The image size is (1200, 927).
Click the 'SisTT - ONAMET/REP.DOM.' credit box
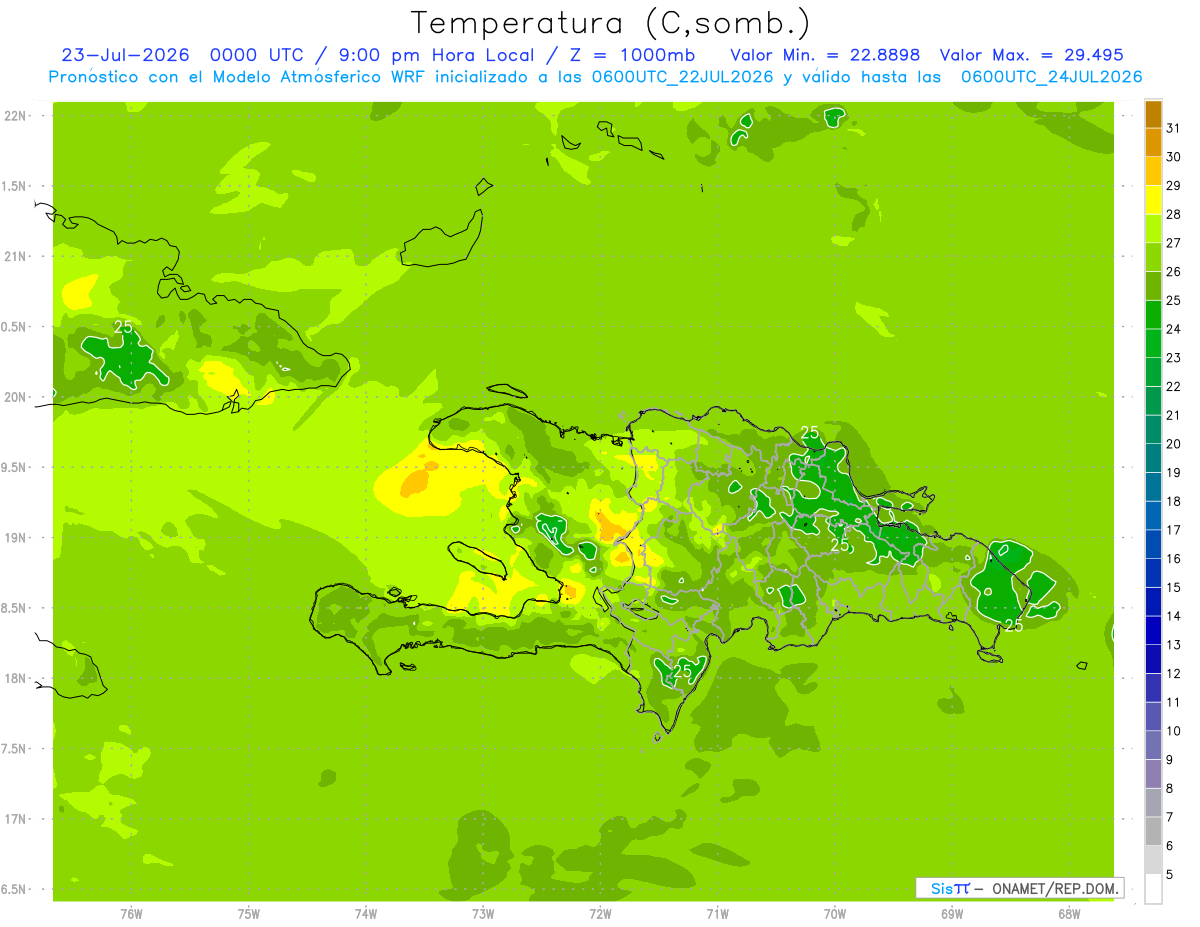(x=1019, y=888)
